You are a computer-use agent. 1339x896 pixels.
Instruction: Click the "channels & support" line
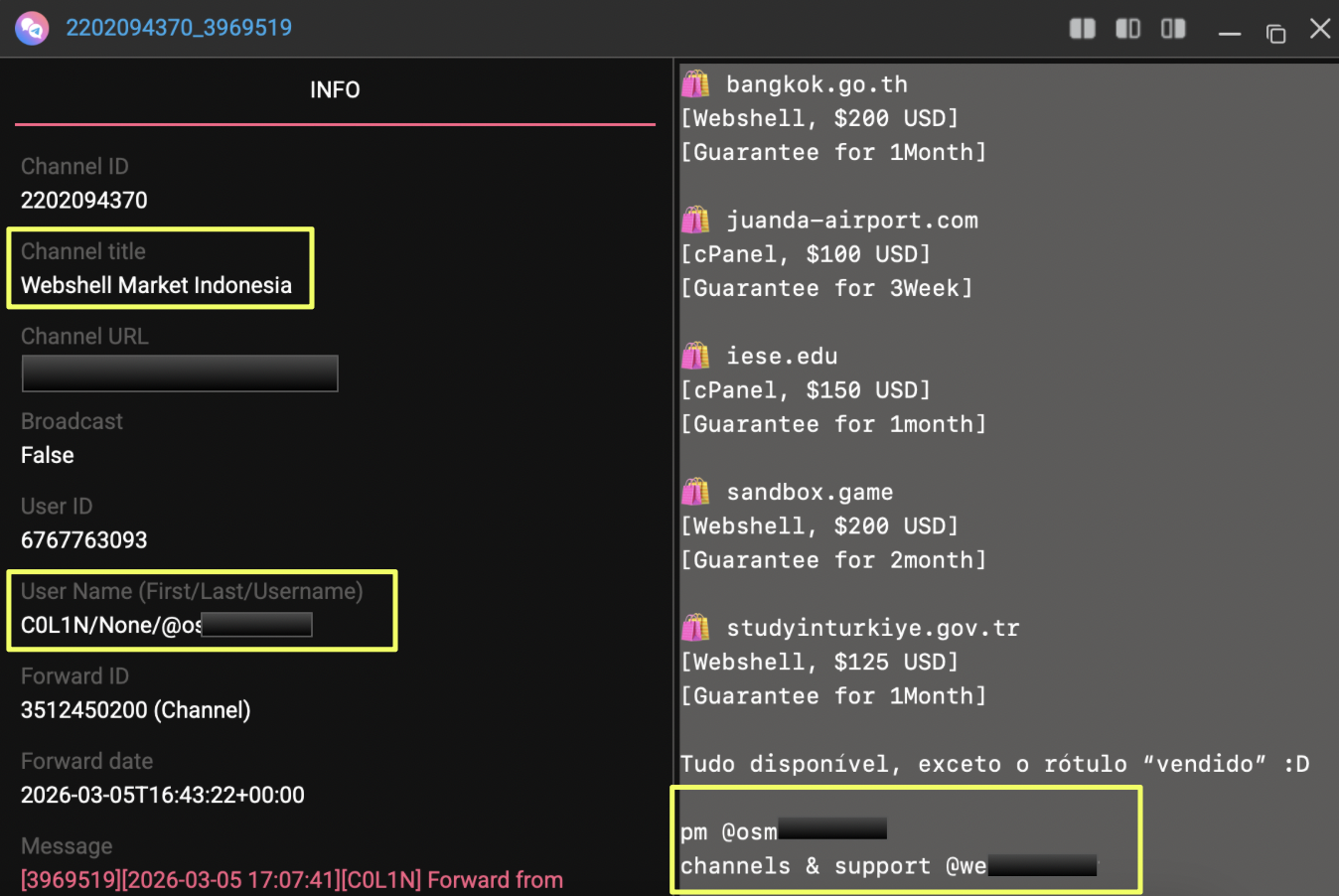pyautogui.click(x=889, y=866)
